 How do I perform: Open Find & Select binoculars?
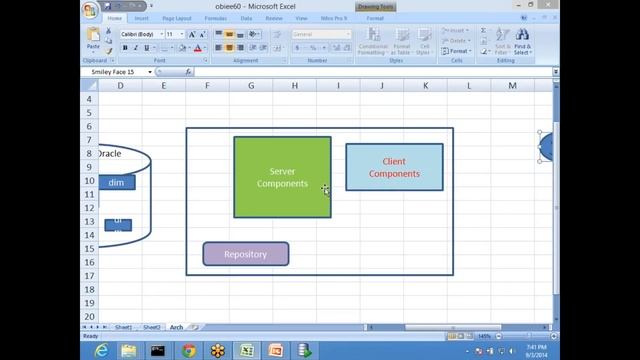pyautogui.click(x=522, y=41)
